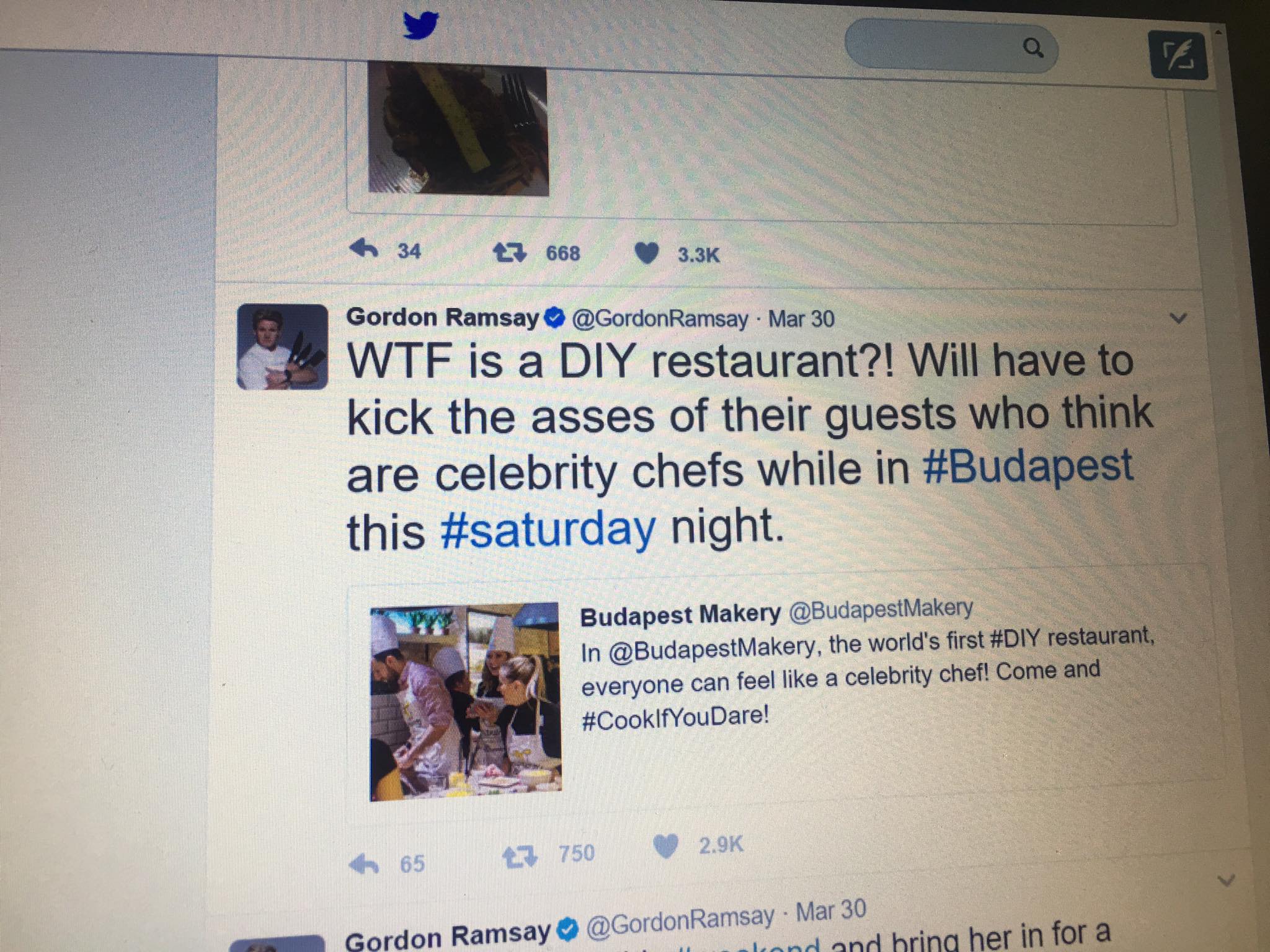
Task: Click the @GordonRamsay handle of the DIY tweet
Action: tap(660, 319)
